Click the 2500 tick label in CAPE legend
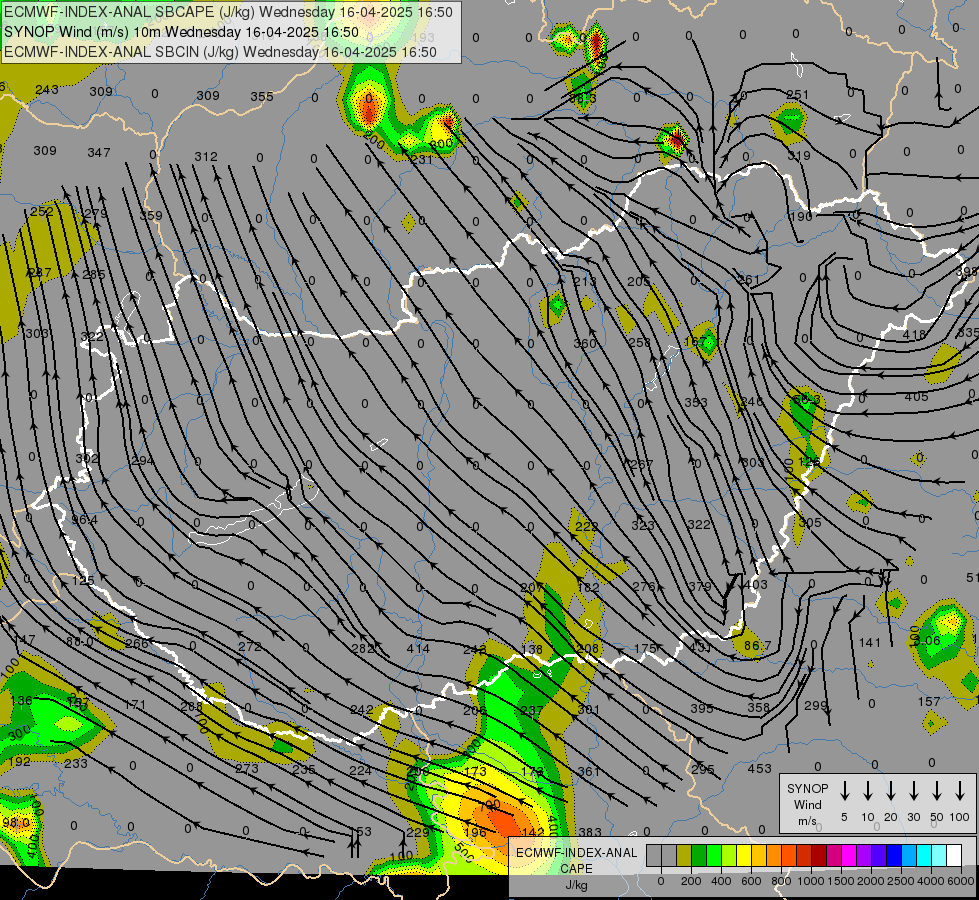The image size is (979, 900). [x=901, y=881]
